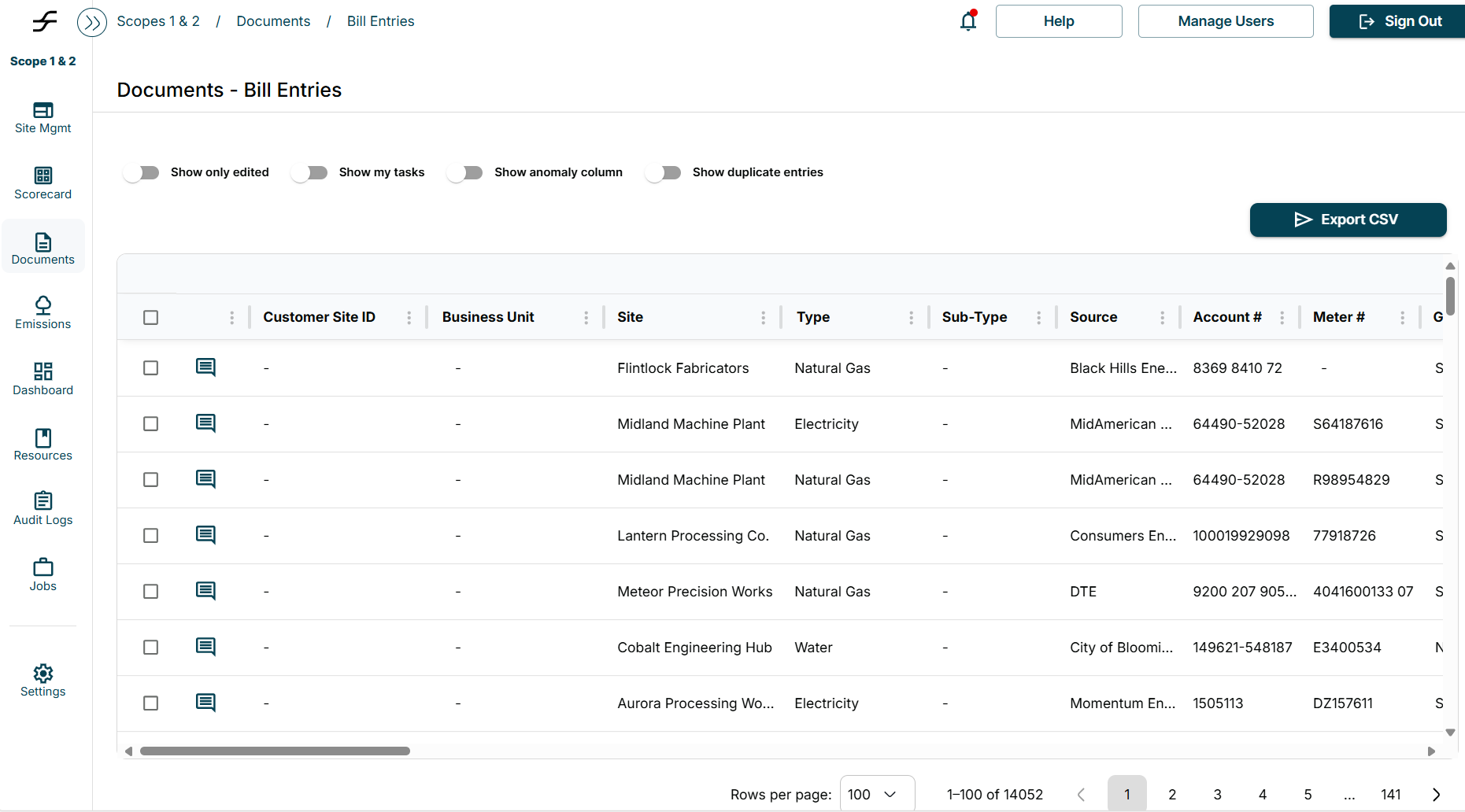1465x812 pixels.
Task: Open the Emissions section in sidebar
Action: [43, 312]
